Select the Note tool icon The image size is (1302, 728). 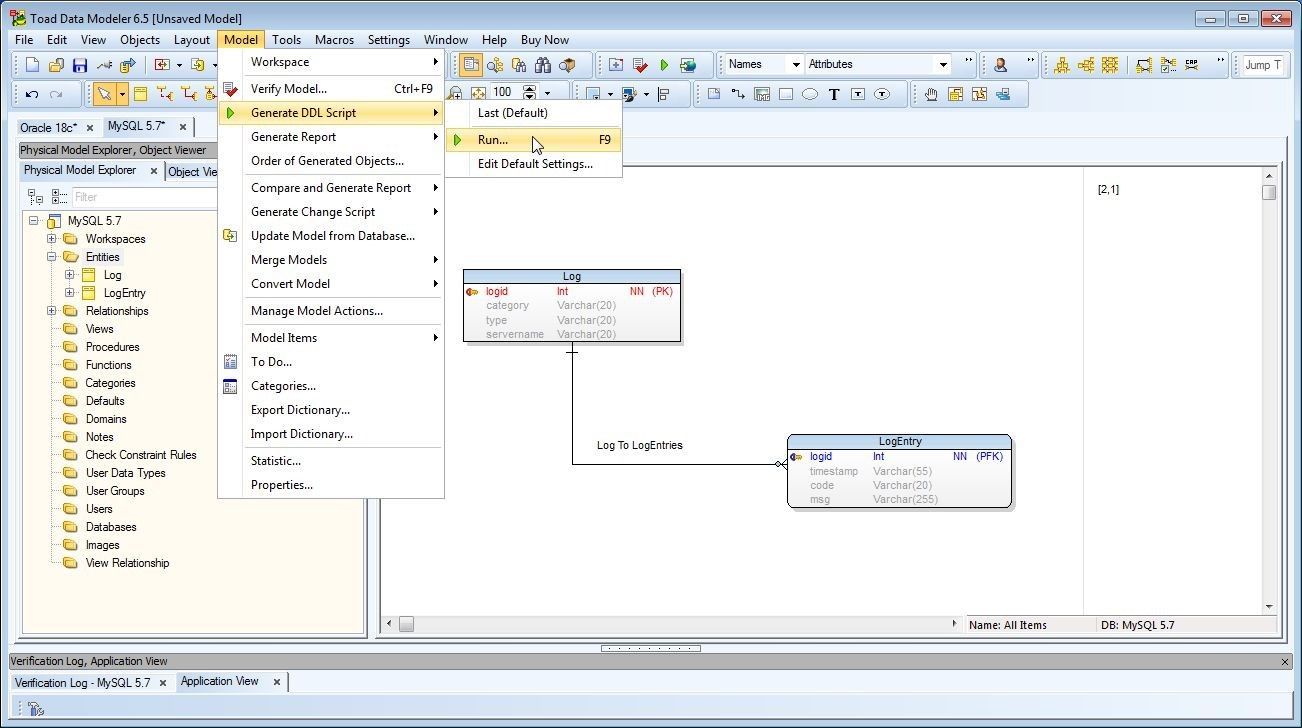point(714,94)
